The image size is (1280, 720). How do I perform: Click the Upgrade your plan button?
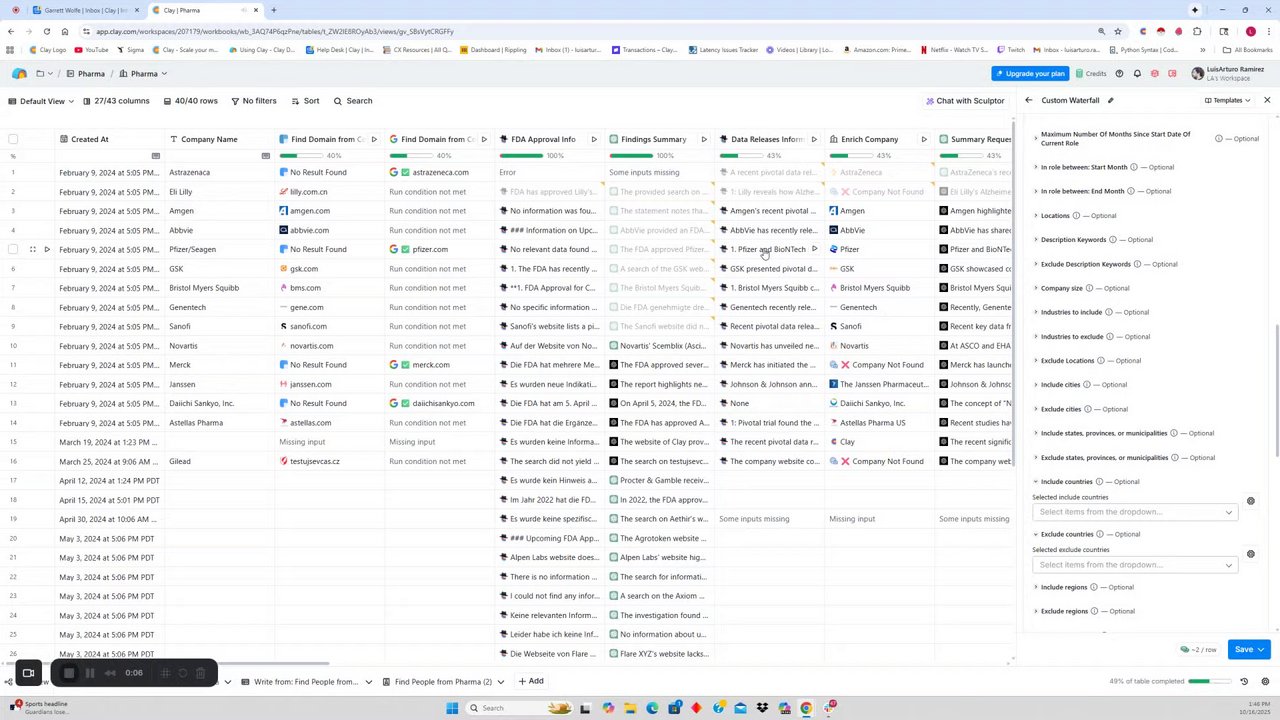point(1029,73)
